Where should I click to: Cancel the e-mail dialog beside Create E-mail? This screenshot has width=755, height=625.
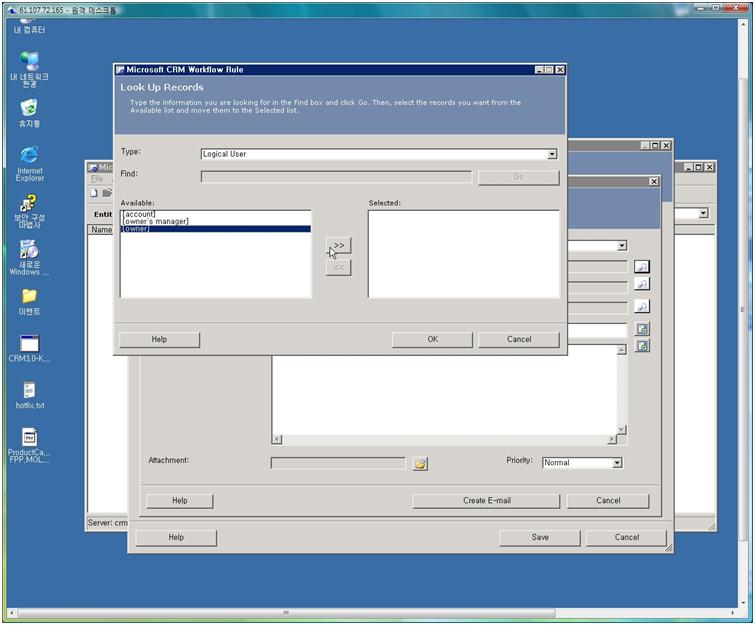point(608,500)
